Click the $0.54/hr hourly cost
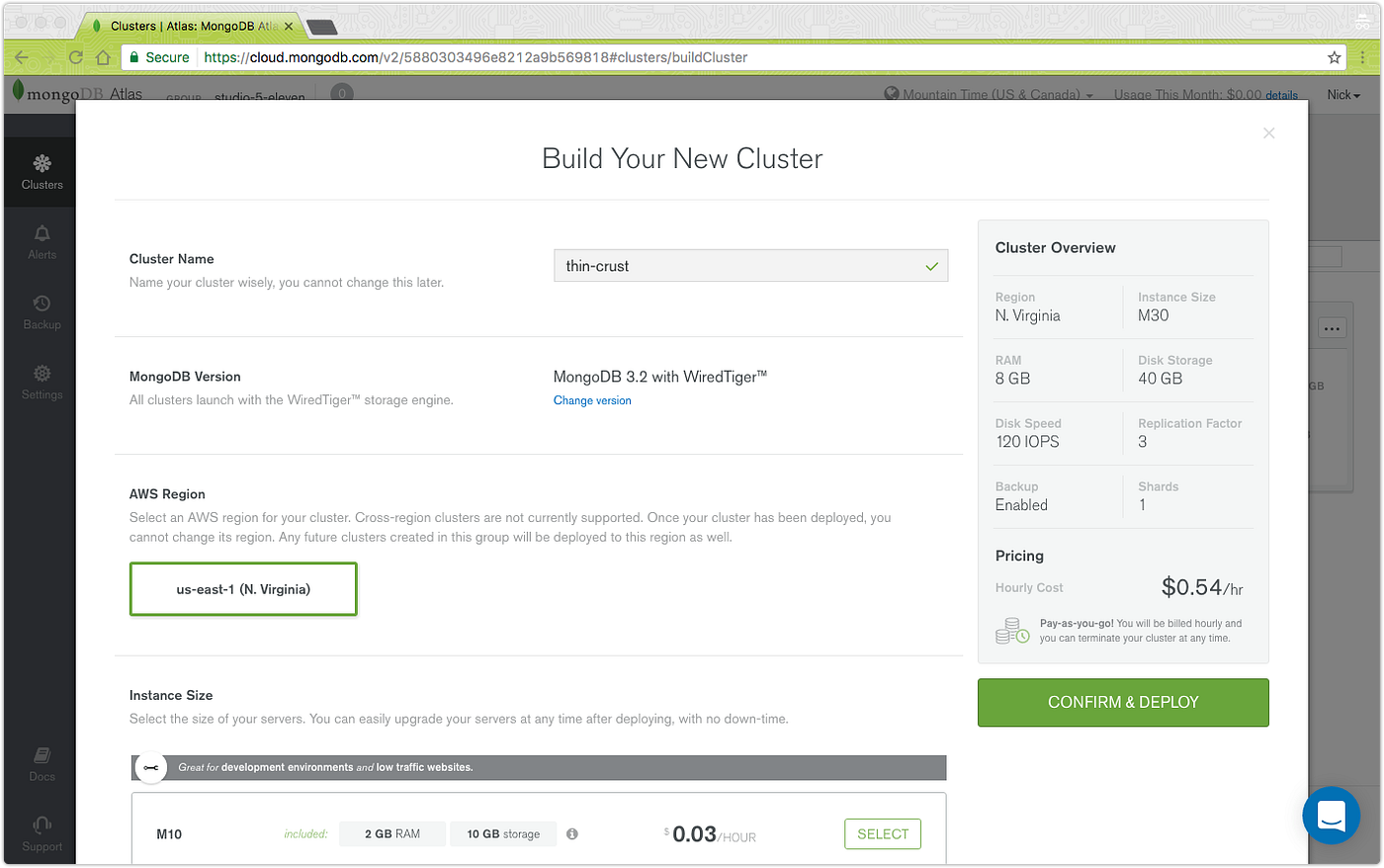This screenshot has width=1384, height=868. click(x=1202, y=587)
